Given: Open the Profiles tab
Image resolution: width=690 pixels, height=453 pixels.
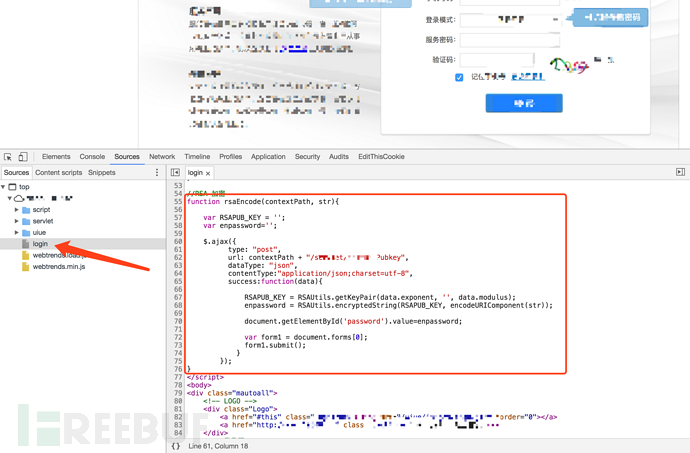Looking at the screenshot, I should point(231,157).
